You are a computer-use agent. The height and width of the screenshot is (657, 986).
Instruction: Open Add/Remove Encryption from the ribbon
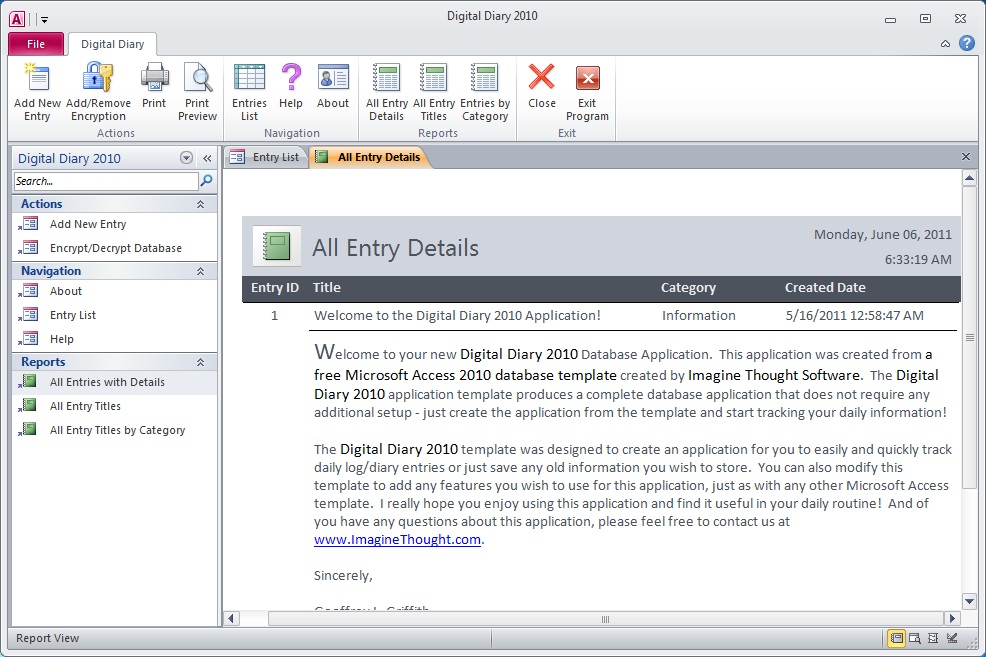click(x=98, y=92)
